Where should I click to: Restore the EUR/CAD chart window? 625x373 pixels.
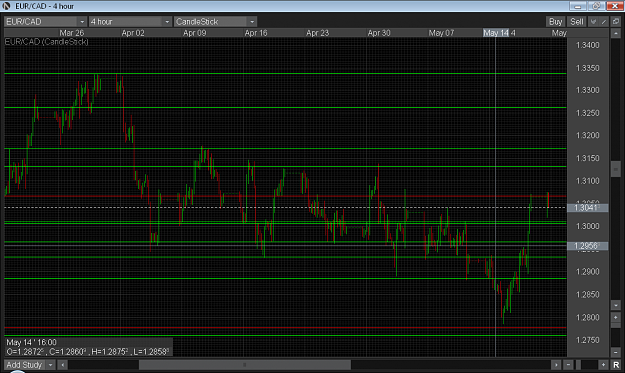(596, 6)
